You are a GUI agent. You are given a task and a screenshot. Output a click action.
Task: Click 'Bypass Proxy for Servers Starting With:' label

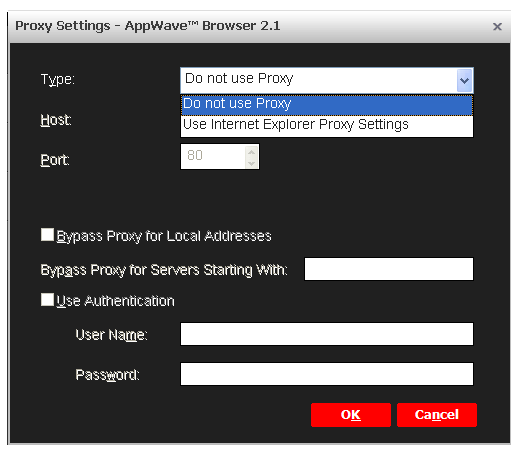point(164,270)
